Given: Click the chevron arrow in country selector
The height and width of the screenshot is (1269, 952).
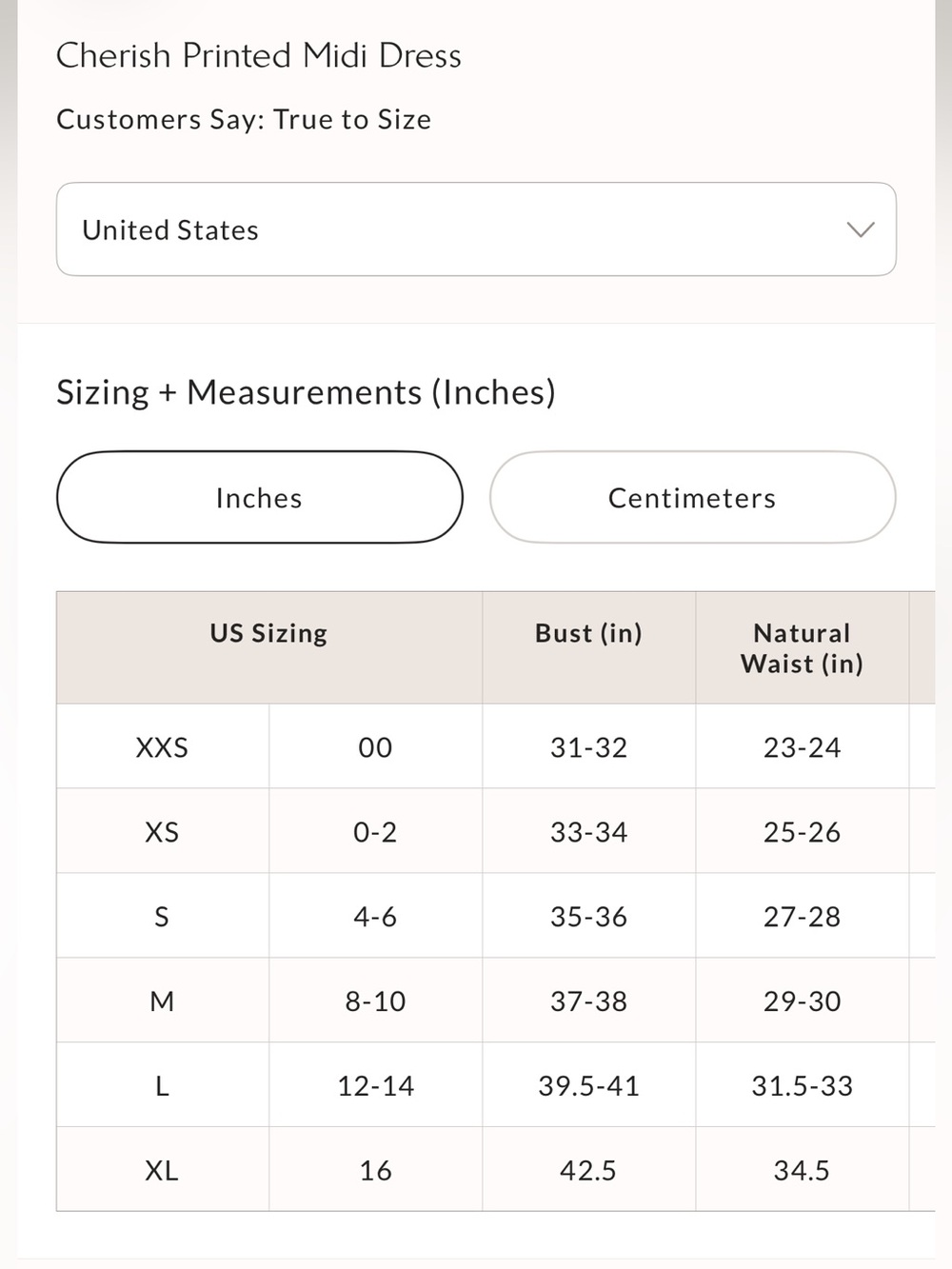Looking at the screenshot, I should 861,229.
